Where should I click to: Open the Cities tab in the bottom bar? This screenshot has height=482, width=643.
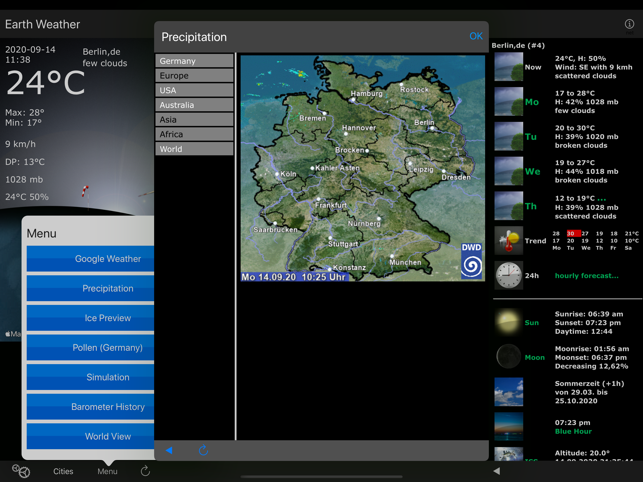(x=63, y=471)
